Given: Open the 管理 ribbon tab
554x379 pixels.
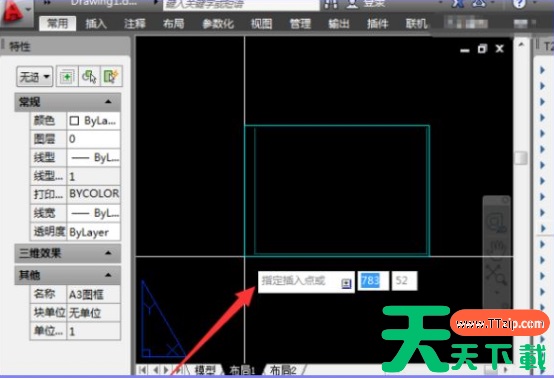Looking at the screenshot, I should [300, 24].
